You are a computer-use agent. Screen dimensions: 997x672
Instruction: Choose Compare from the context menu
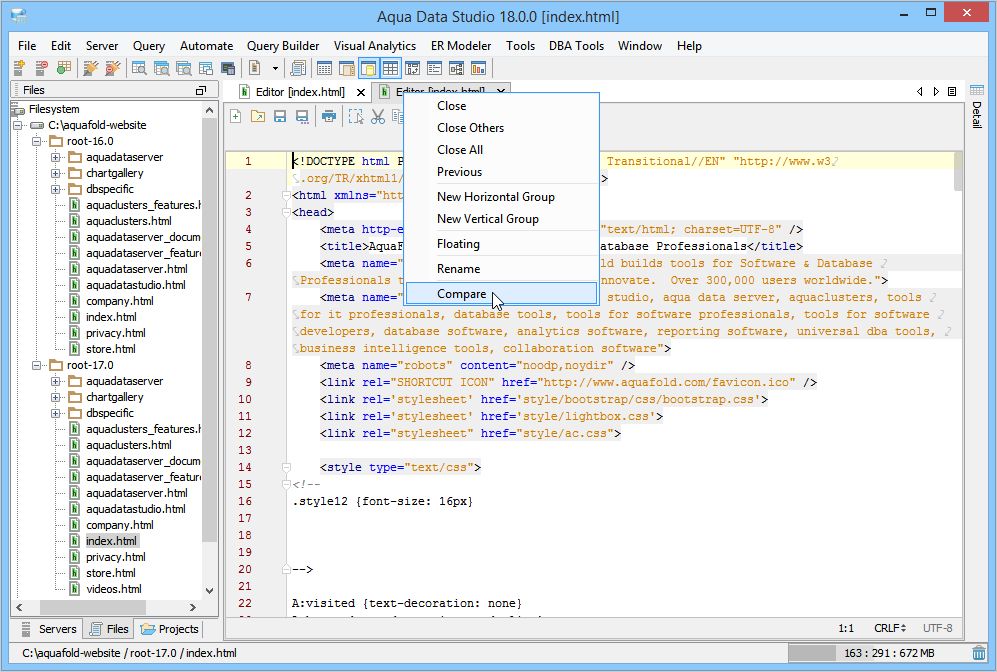coord(501,294)
